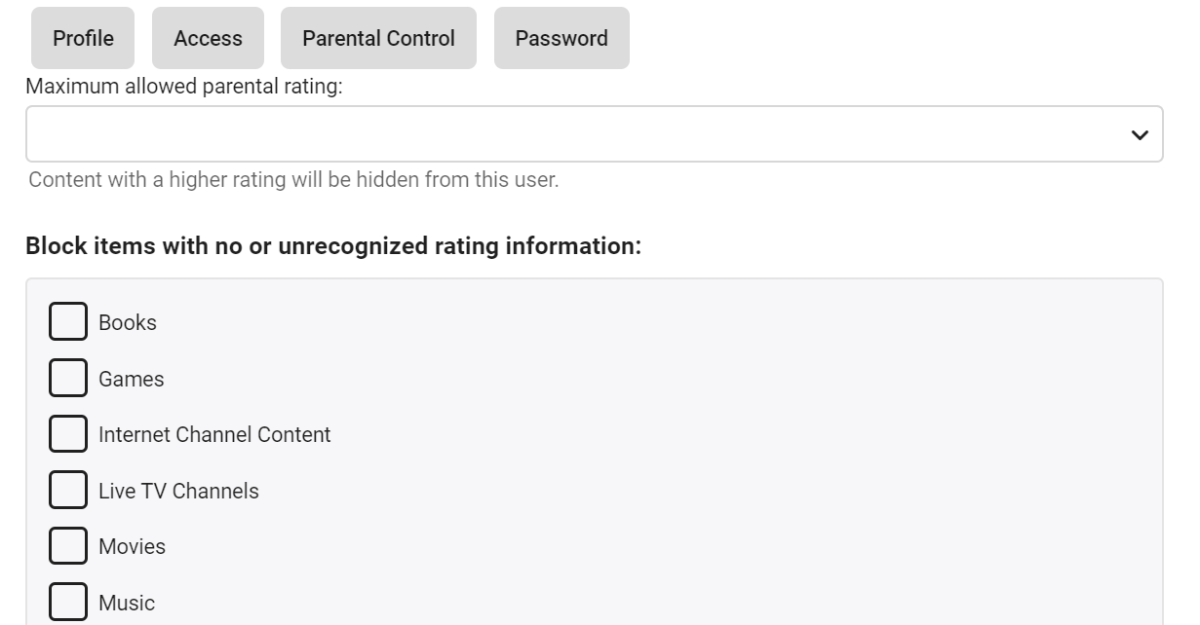Click the "Internet Channel Content" label text
The image size is (1200, 625).
[x=214, y=435]
